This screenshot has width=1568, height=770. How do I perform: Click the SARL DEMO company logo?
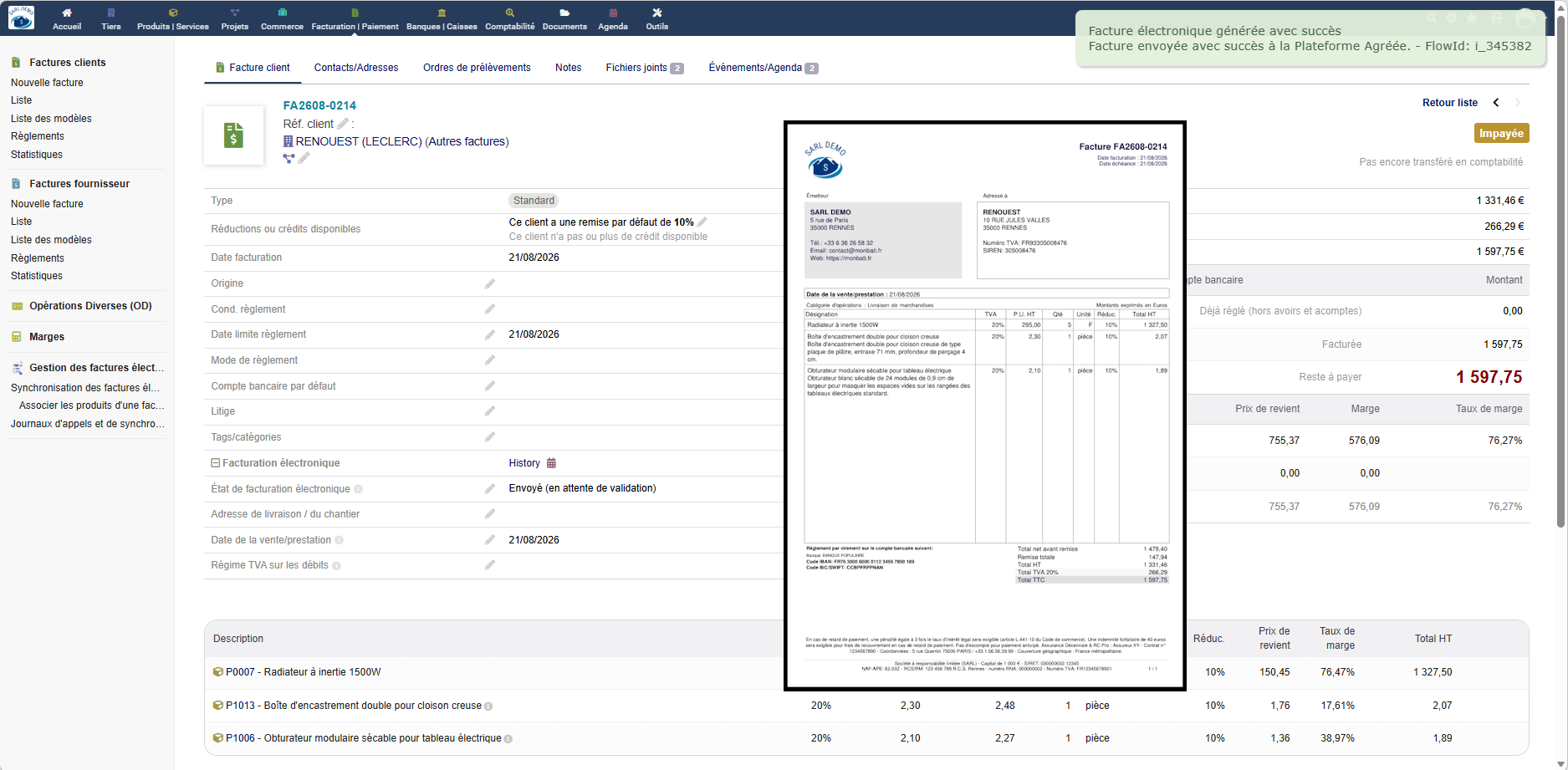tap(21, 18)
